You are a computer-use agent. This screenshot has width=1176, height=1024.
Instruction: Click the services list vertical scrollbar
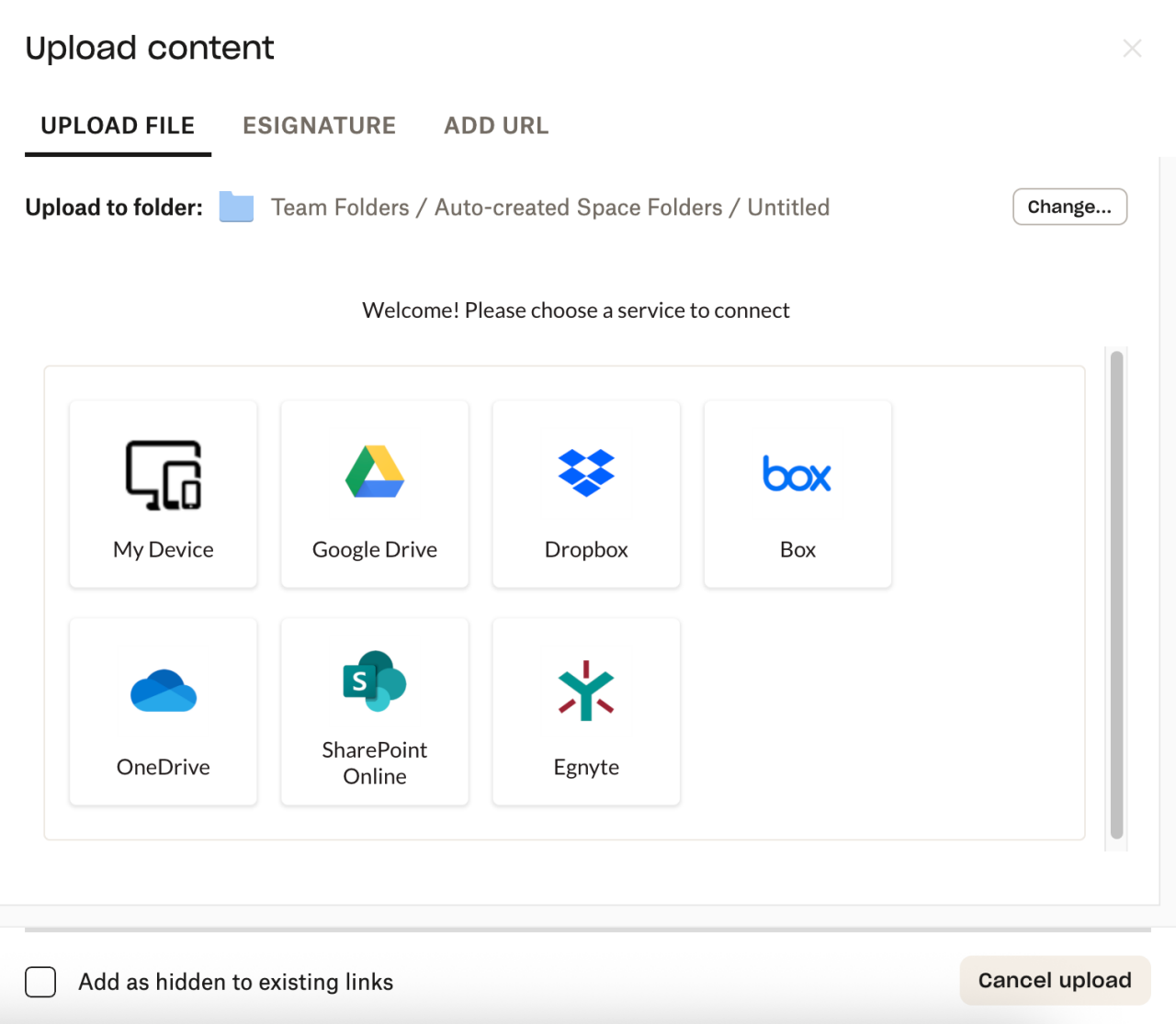coord(1116,595)
